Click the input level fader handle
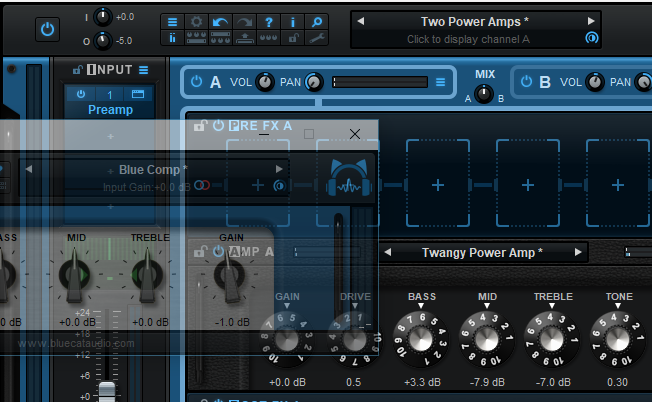Image resolution: width=652 pixels, height=402 pixels. click(107, 391)
